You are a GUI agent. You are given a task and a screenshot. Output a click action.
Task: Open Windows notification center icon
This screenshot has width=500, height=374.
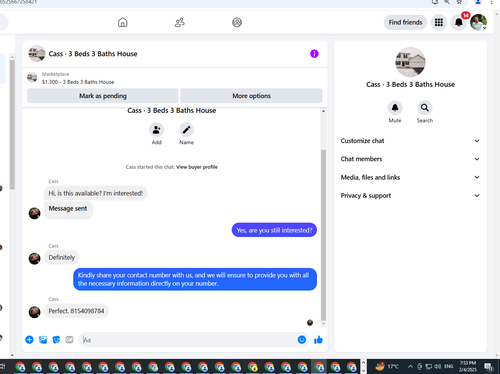[x=489, y=367]
